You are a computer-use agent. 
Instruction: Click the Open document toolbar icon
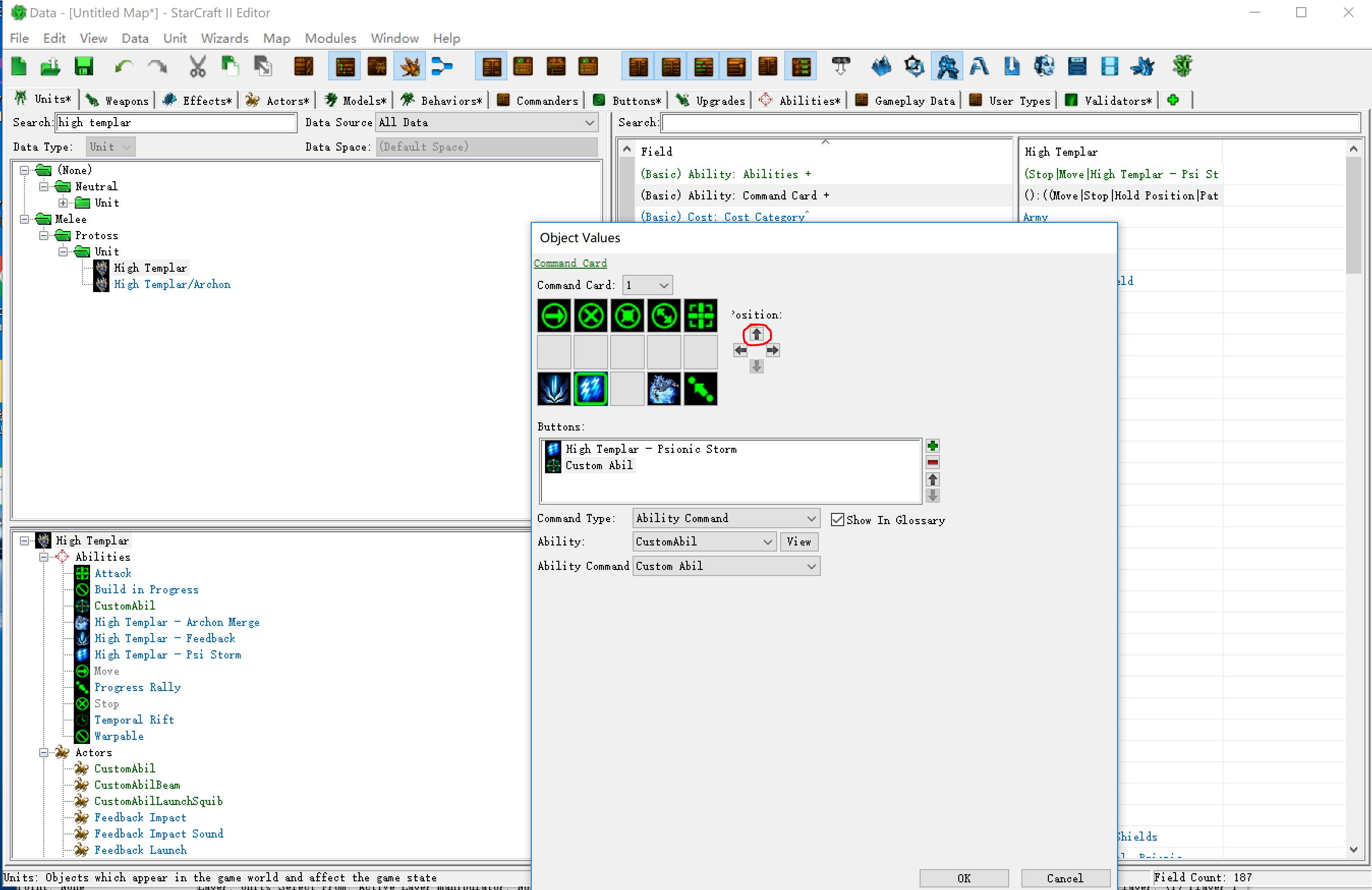51,66
